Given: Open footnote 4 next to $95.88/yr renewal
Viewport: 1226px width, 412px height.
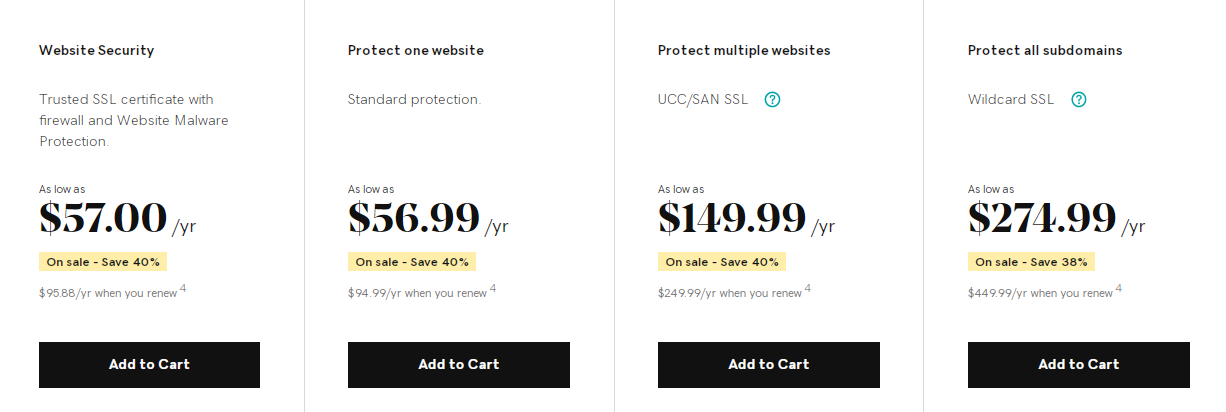Looking at the screenshot, I should (x=183, y=289).
